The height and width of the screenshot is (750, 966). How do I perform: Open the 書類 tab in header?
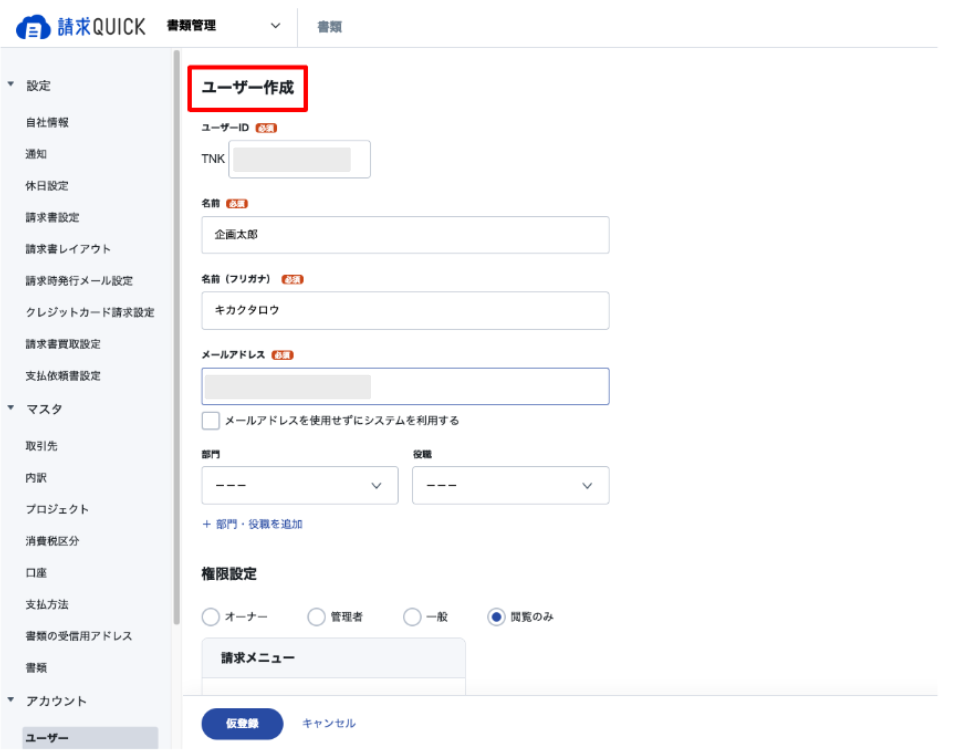pyautogui.click(x=330, y=26)
